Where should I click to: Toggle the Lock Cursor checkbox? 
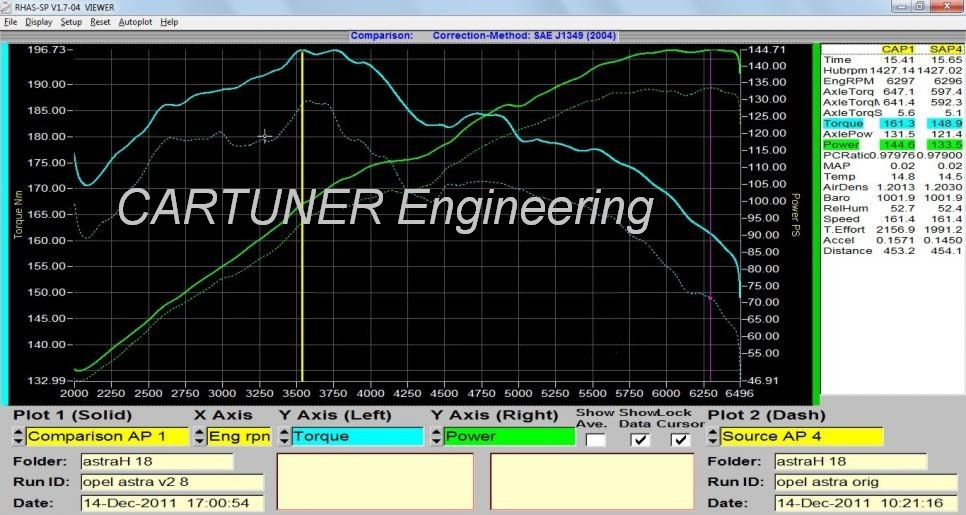point(681,440)
